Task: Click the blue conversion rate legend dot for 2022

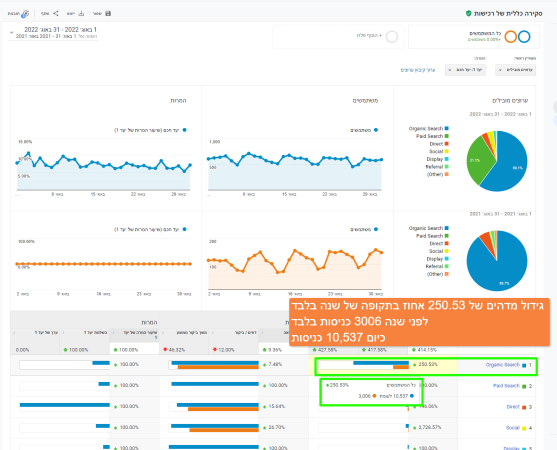Action: [184, 130]
